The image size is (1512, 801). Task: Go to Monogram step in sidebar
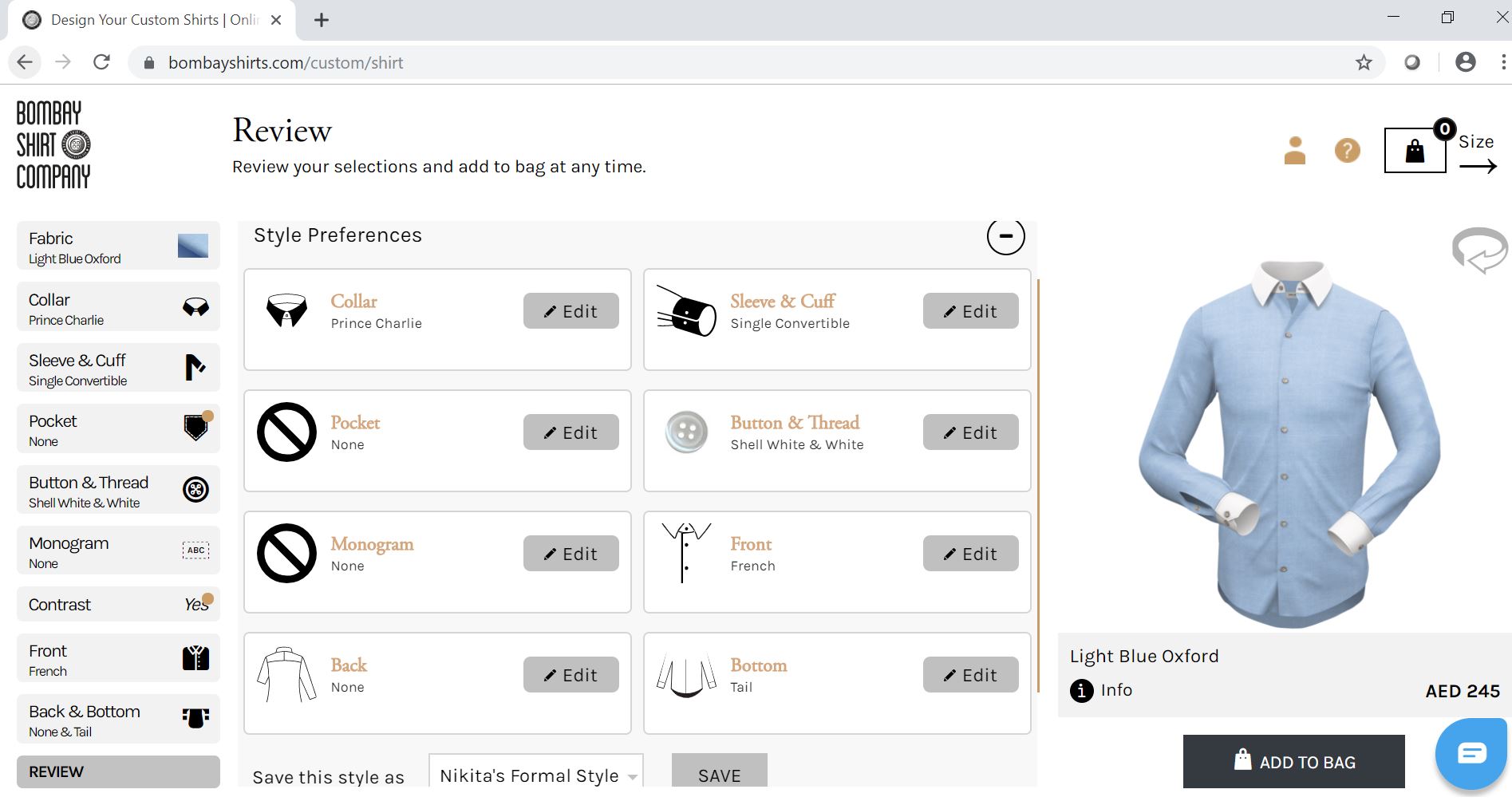click(118, 552)
